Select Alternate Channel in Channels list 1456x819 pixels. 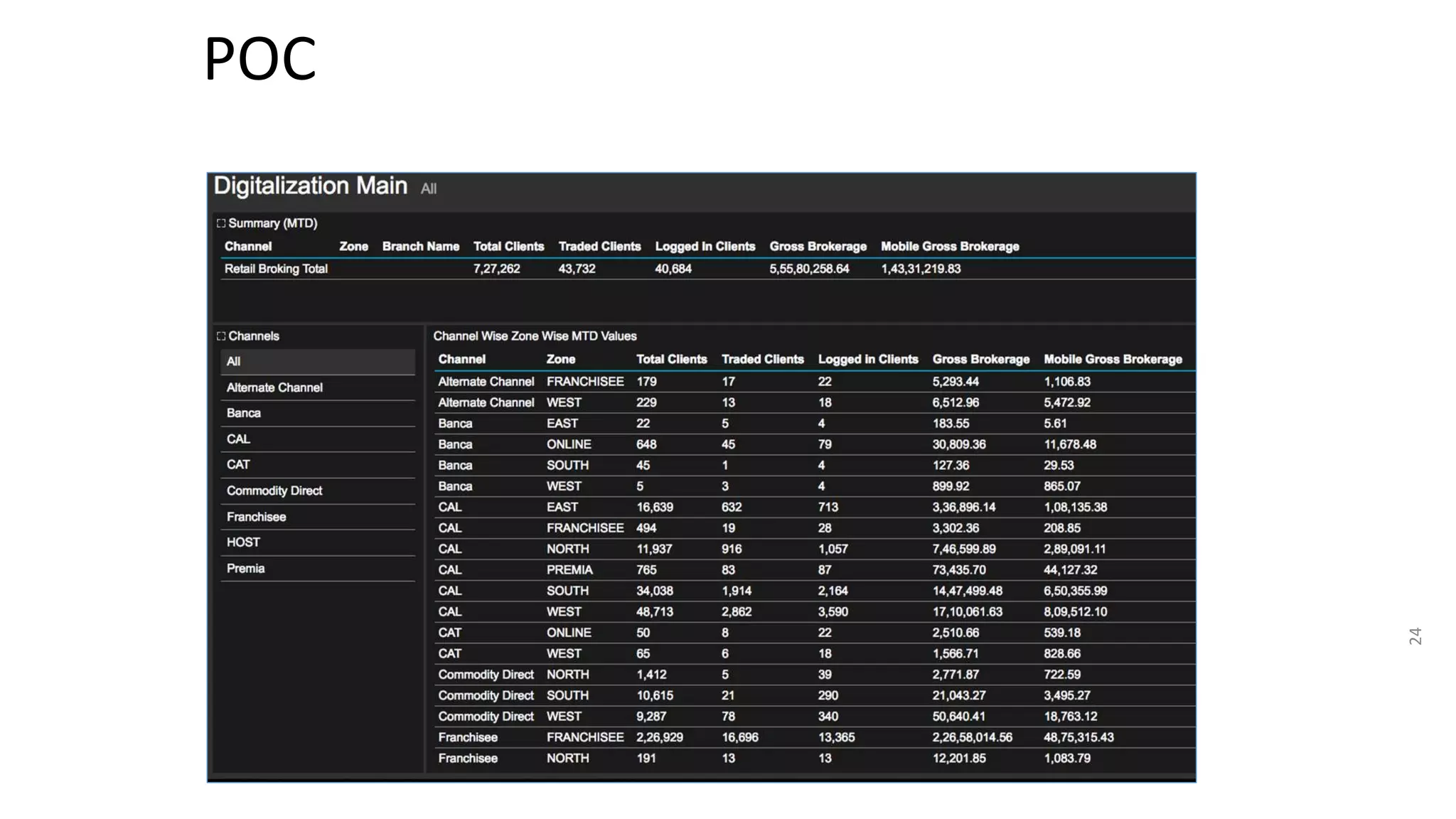[274, 387]
